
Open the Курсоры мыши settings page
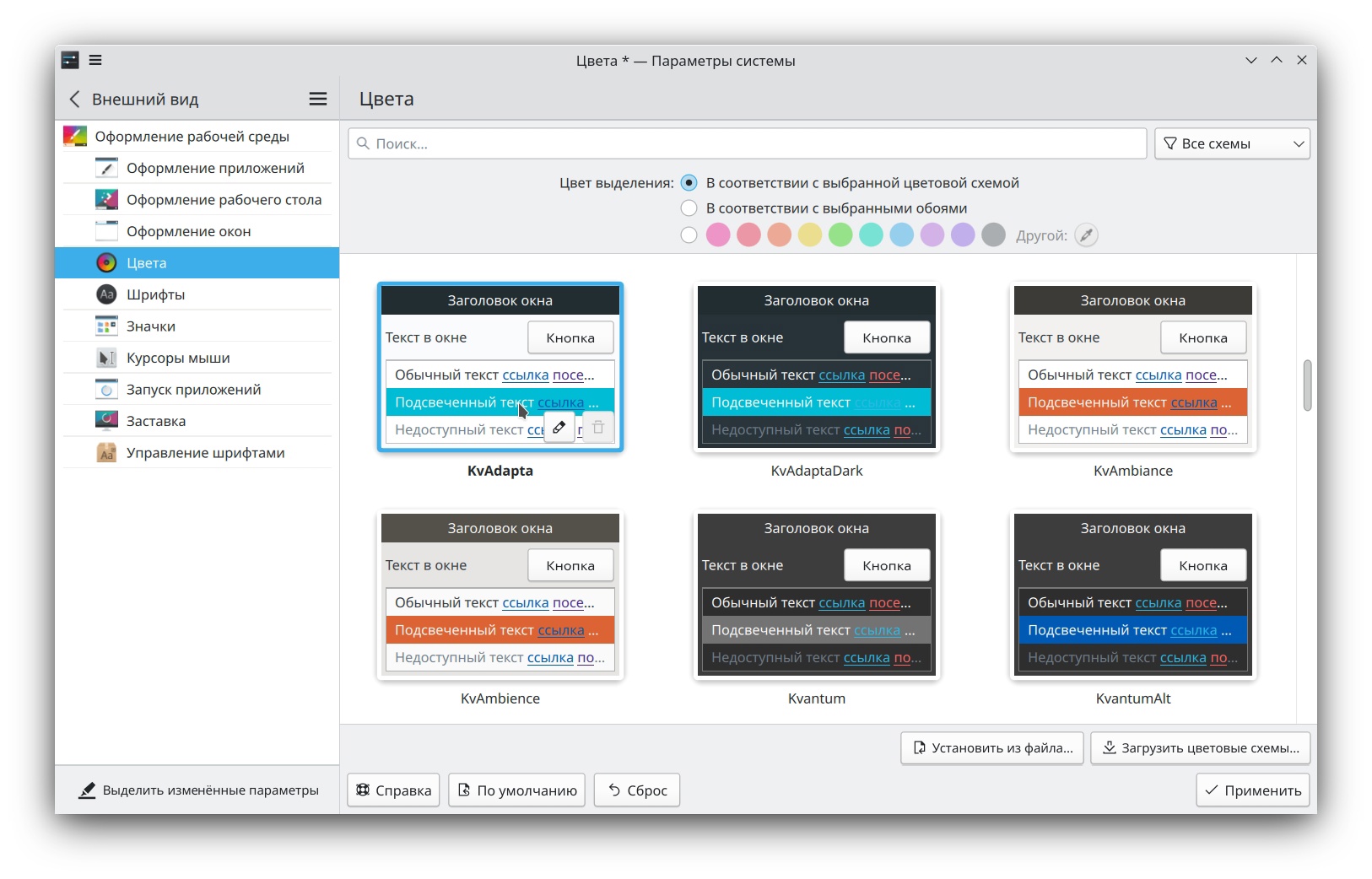pos(197,358)
